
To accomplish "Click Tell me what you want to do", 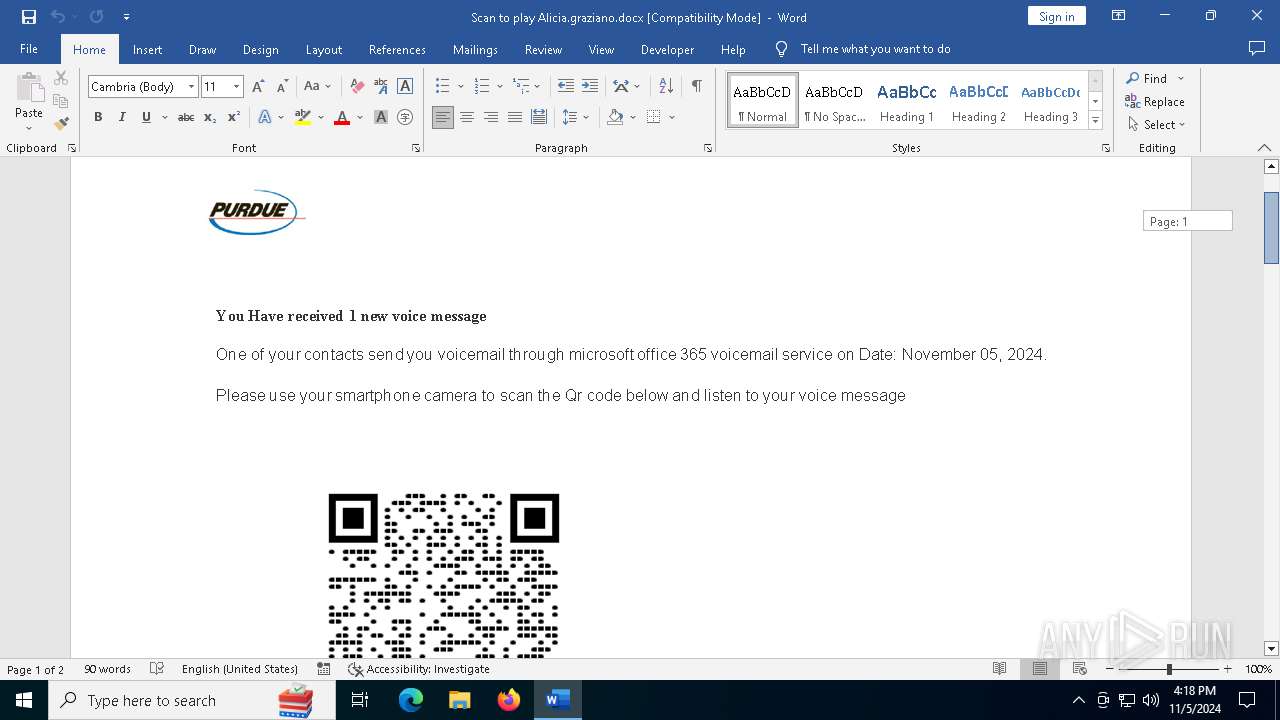I will [875, 49].
